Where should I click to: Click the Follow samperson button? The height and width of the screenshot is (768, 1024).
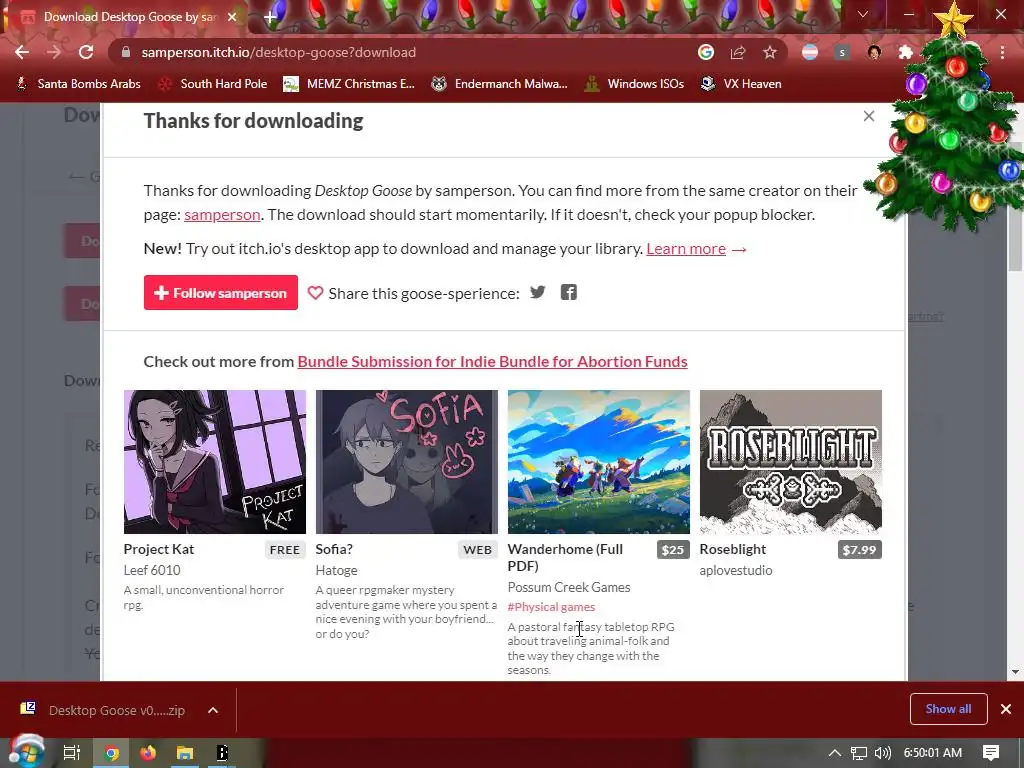(x=221, y=293)
